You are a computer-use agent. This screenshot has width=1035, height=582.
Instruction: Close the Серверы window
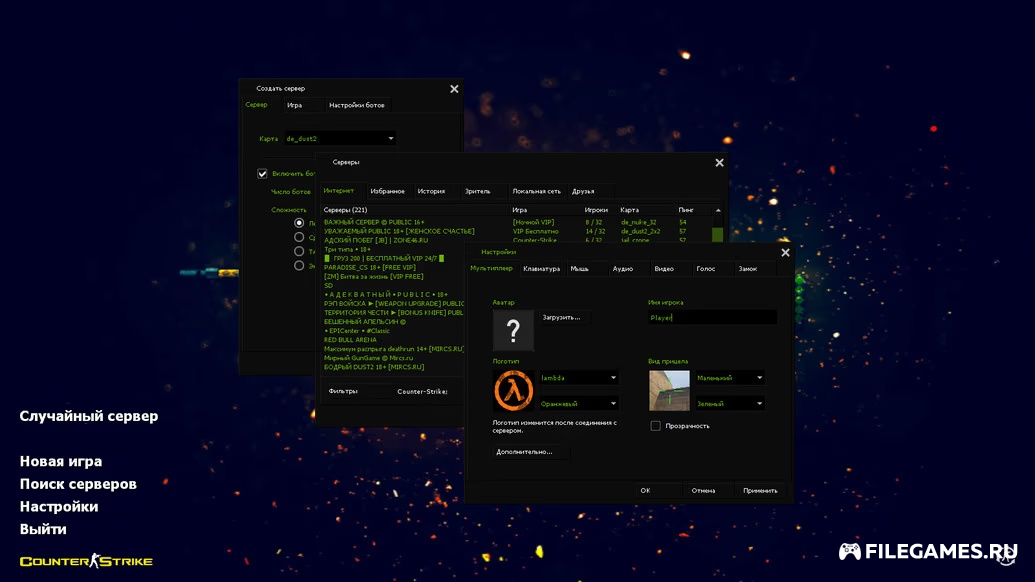tap(719, 163)
